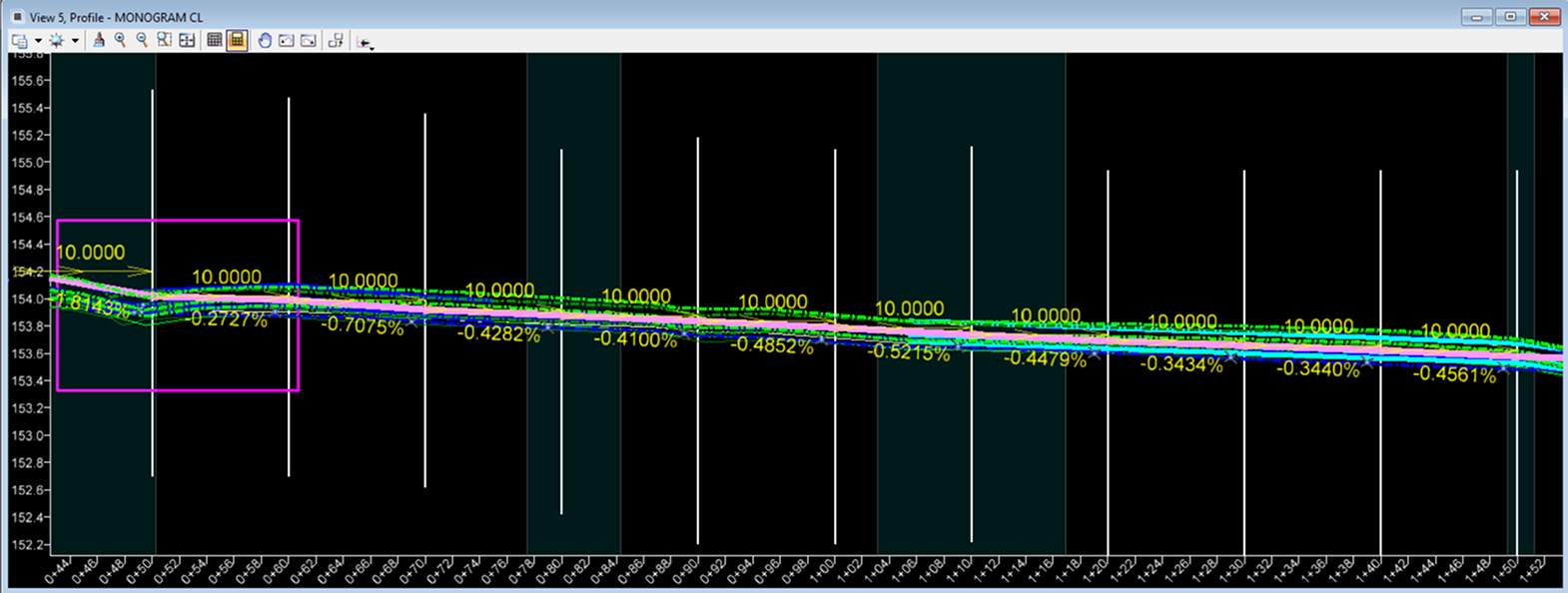Expand the dropdown arrow beside the sun icon

point(75,42)
